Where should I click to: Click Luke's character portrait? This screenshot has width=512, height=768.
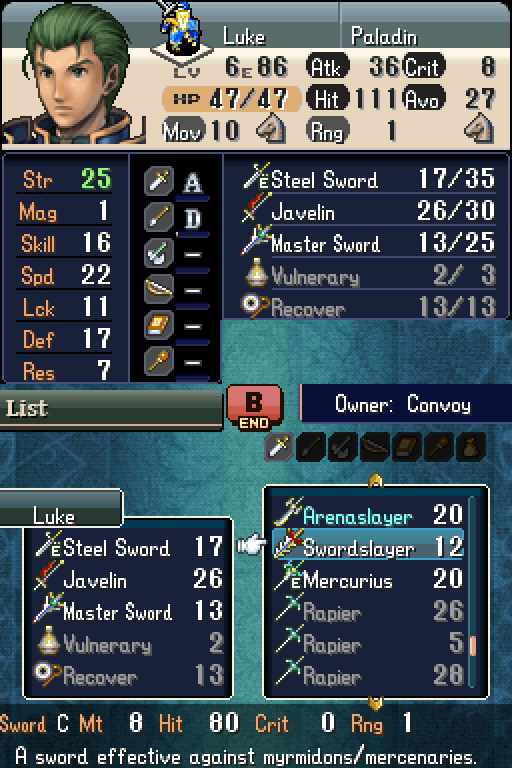73,74
